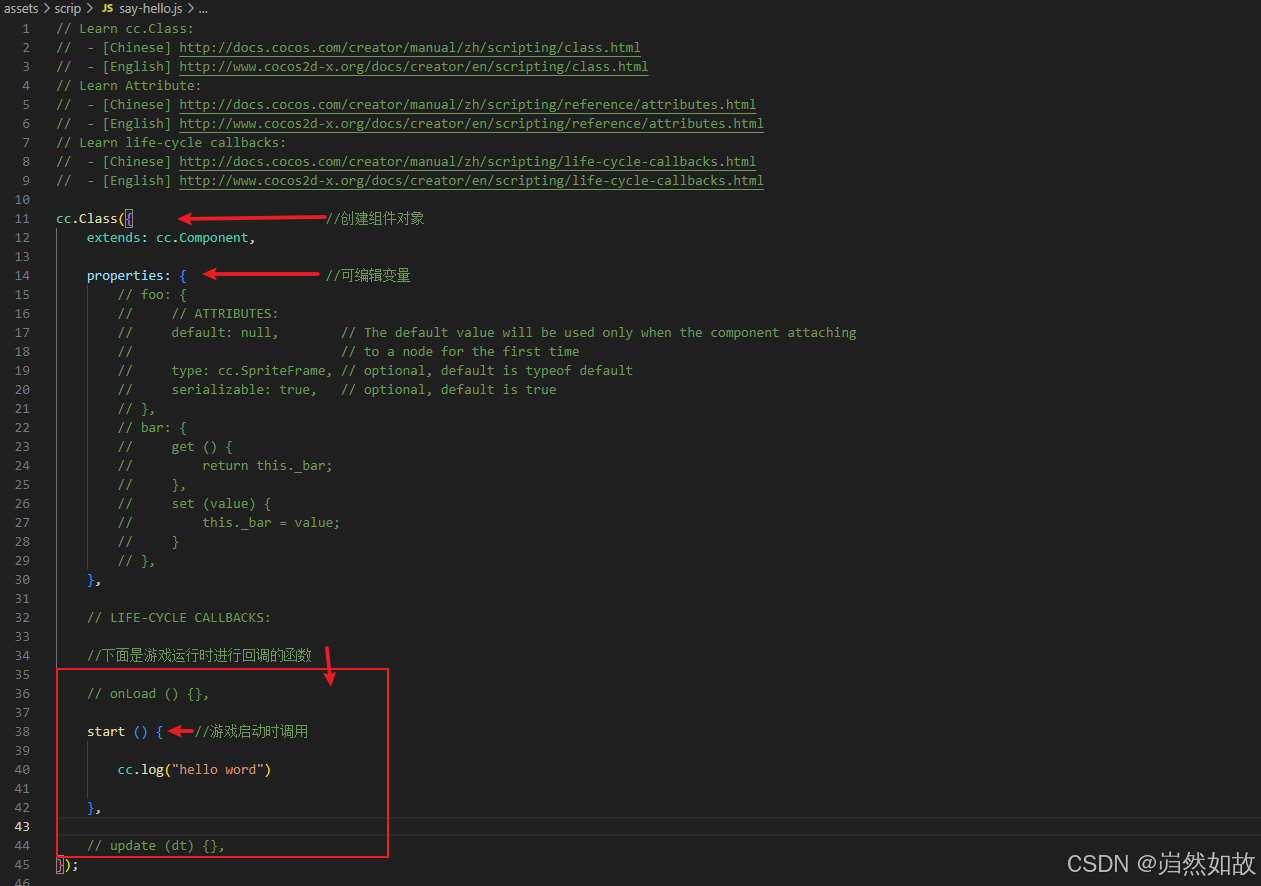Click '// LIFE-CYCLE CALLBACKS:' comment
Screen dimensions: 1261x886
click(x=179, y=617)
